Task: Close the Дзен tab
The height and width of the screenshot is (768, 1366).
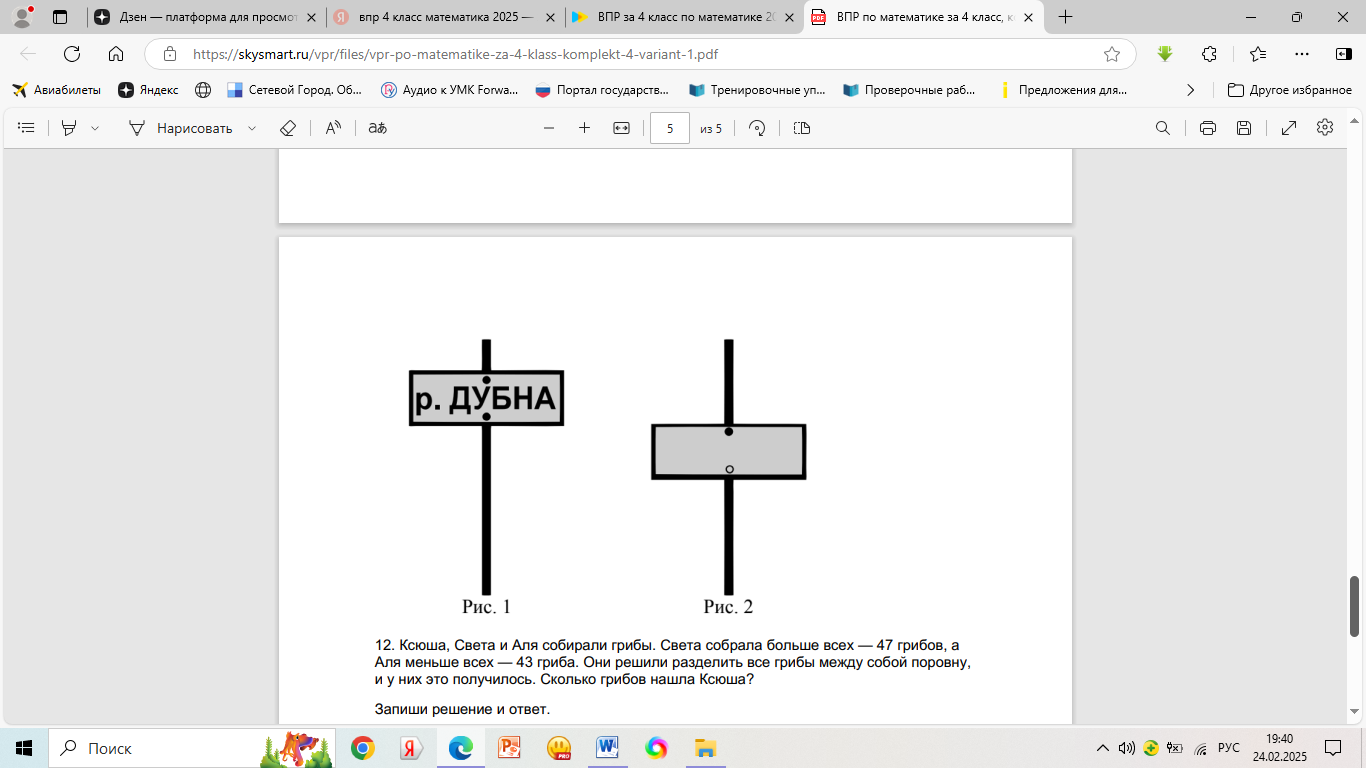Action: (x=311, y=17)
